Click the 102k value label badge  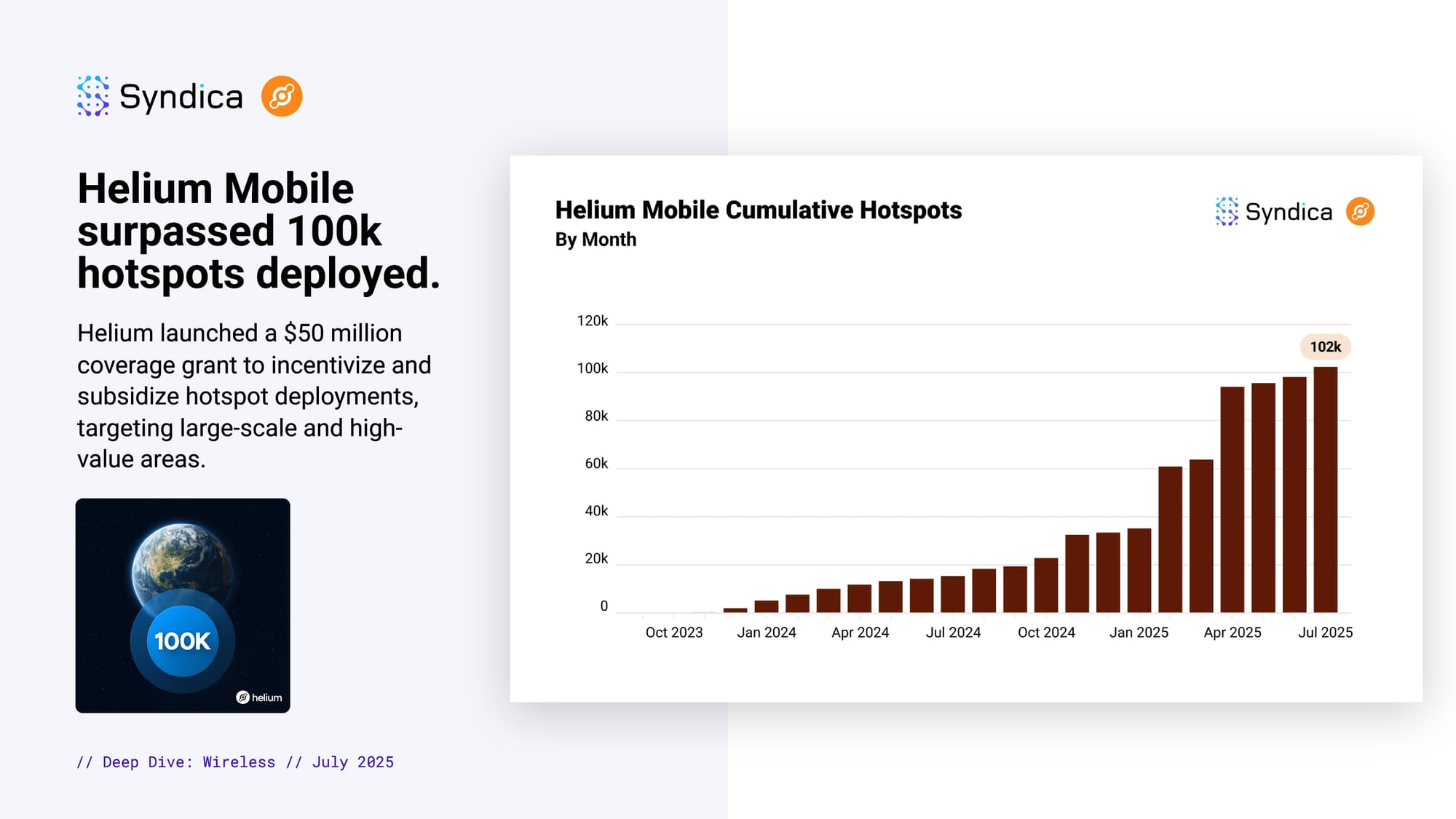click(1325, 347)
